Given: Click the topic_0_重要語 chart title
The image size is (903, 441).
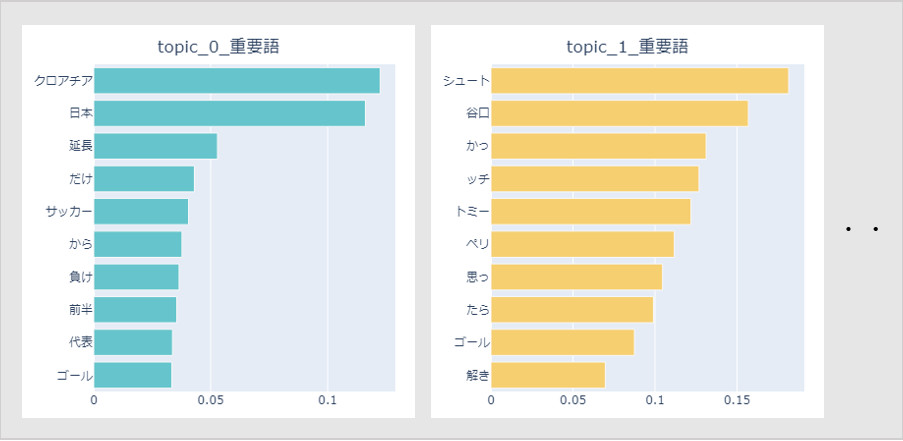Looking at the screenshot, I should 218,47.
